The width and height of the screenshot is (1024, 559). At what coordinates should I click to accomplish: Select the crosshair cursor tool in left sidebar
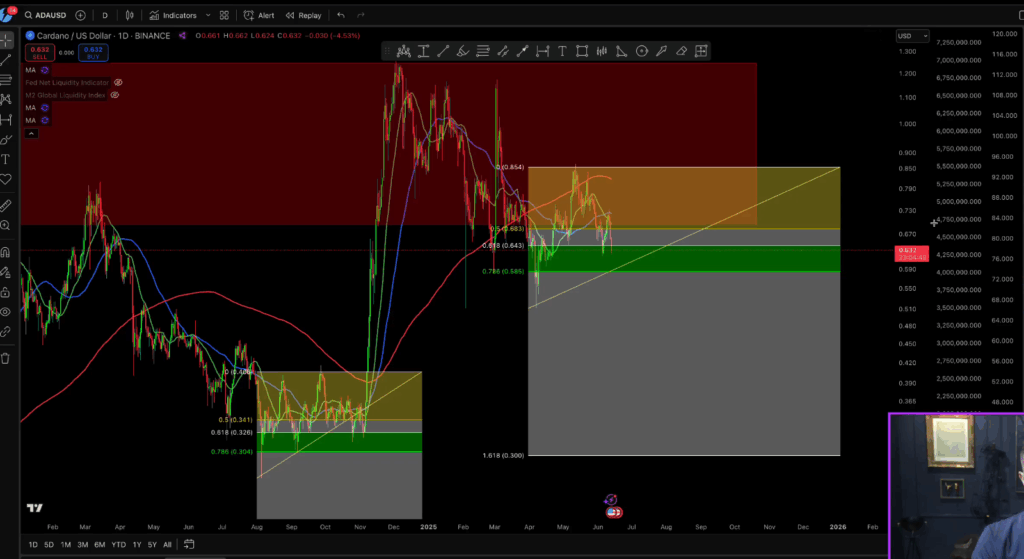(x=6, y=40)
